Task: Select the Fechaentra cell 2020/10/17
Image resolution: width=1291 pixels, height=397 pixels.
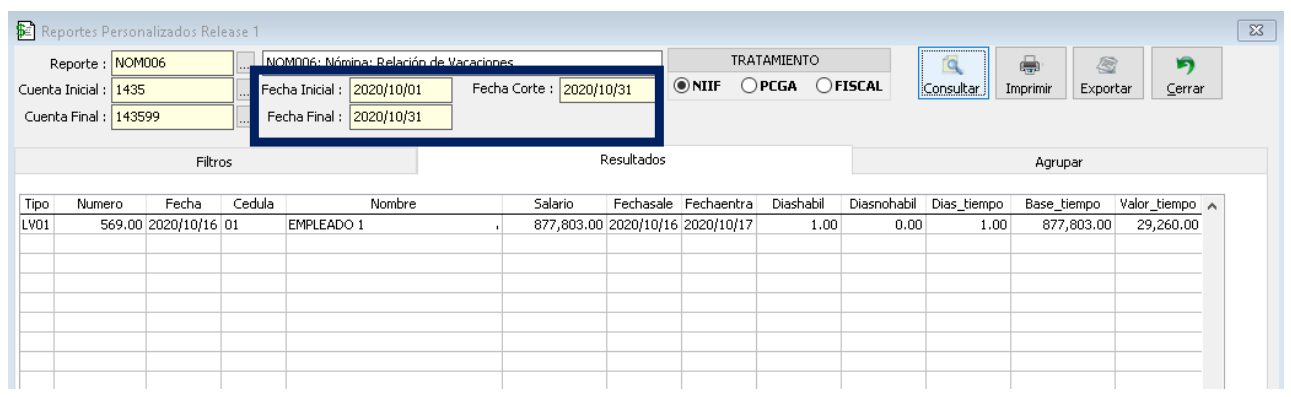Action: tap(719, 225)
